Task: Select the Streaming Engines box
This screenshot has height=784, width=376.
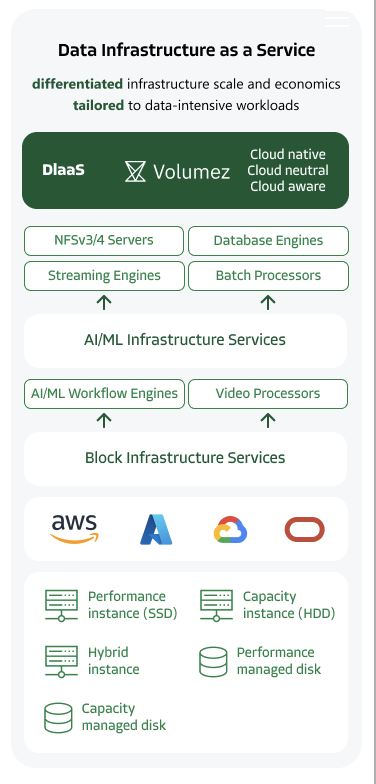Action: (104, 276)
